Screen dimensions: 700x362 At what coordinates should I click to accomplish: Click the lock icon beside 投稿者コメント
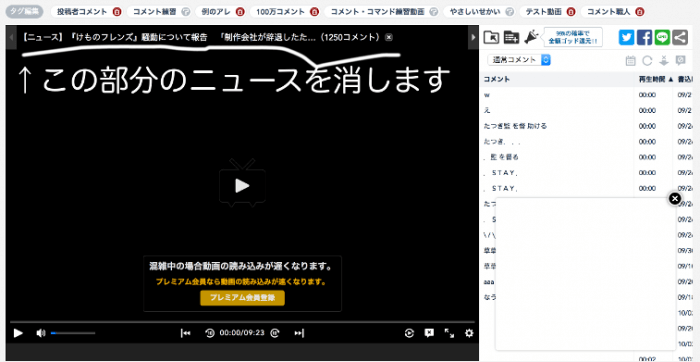[117, 12]
